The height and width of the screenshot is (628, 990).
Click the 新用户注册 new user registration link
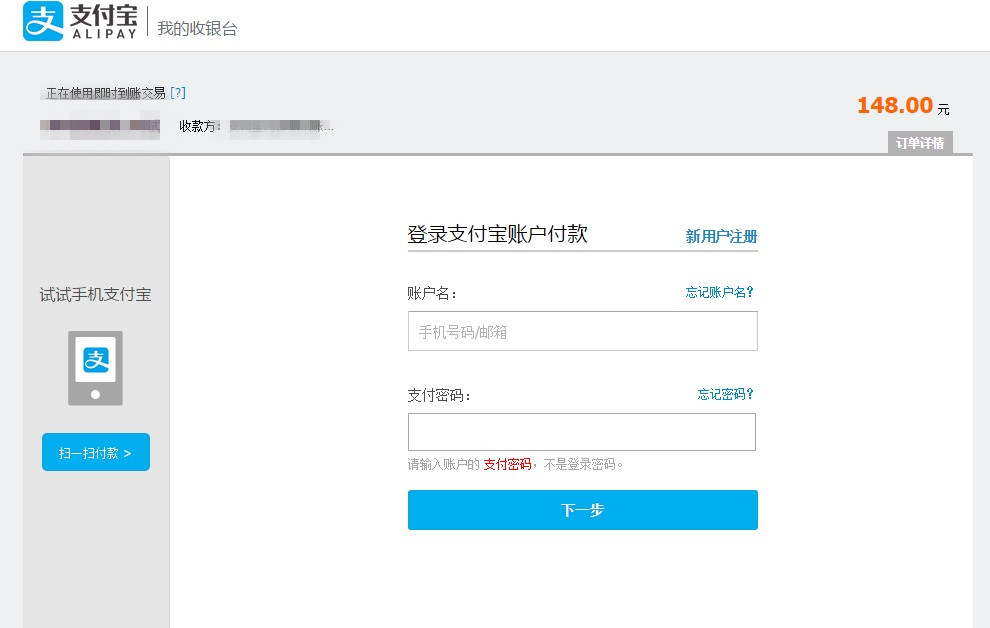[721, 237]
